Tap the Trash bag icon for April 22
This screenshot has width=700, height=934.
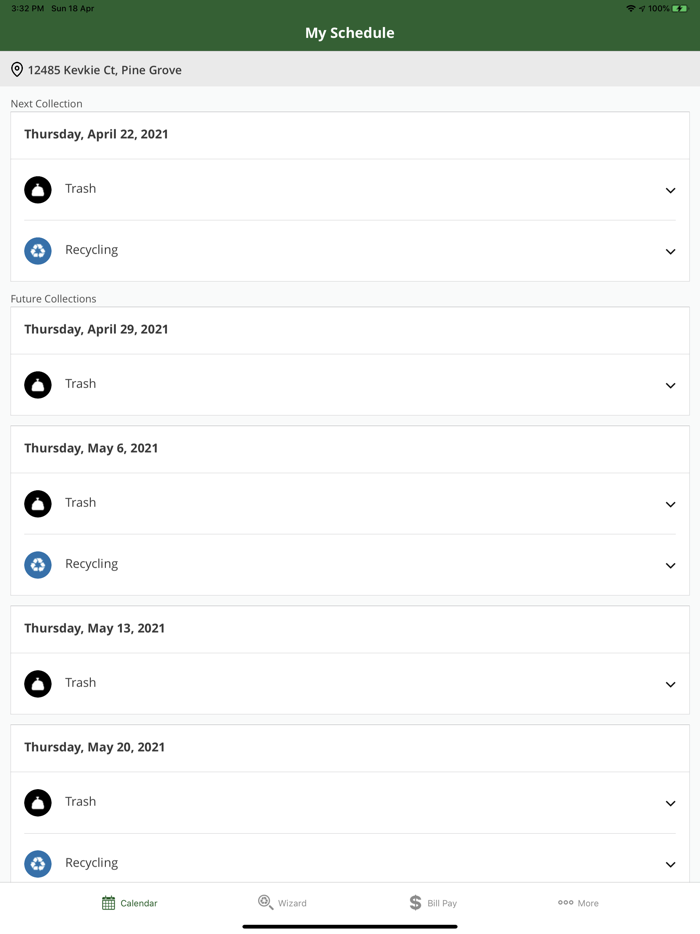pyautogui.click(x=38, y=190)
